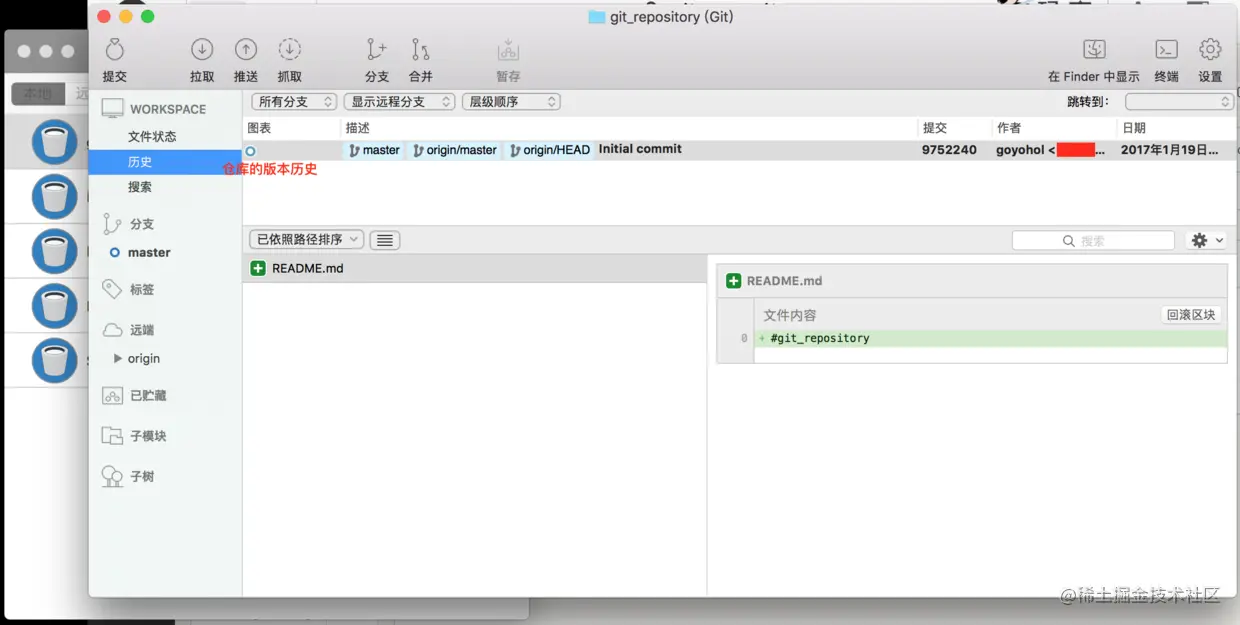Open the sort by path (已依照路径排序) dropdown

coord(306,240)
